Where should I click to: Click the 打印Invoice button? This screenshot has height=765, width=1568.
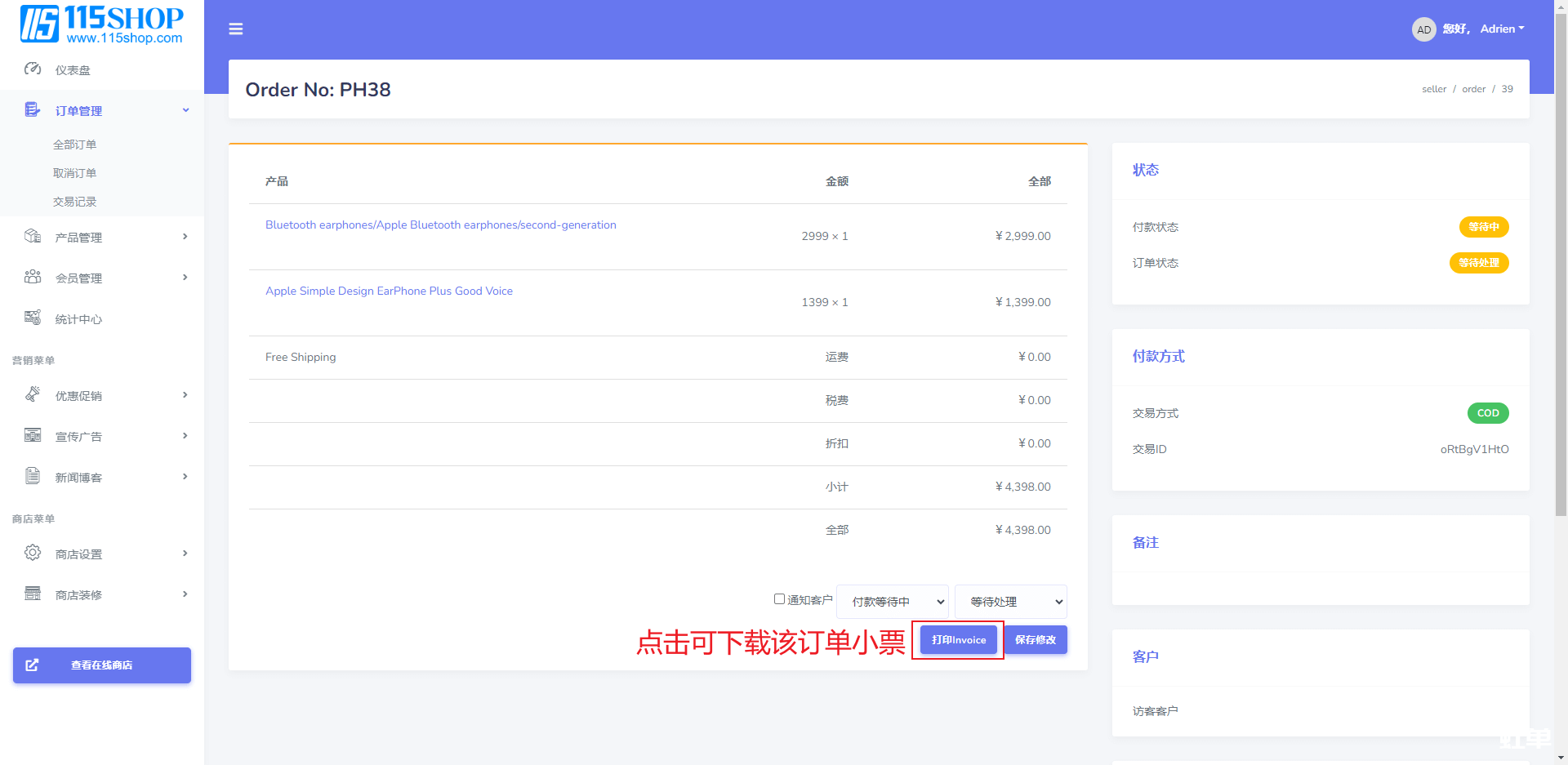coord(959,640)
